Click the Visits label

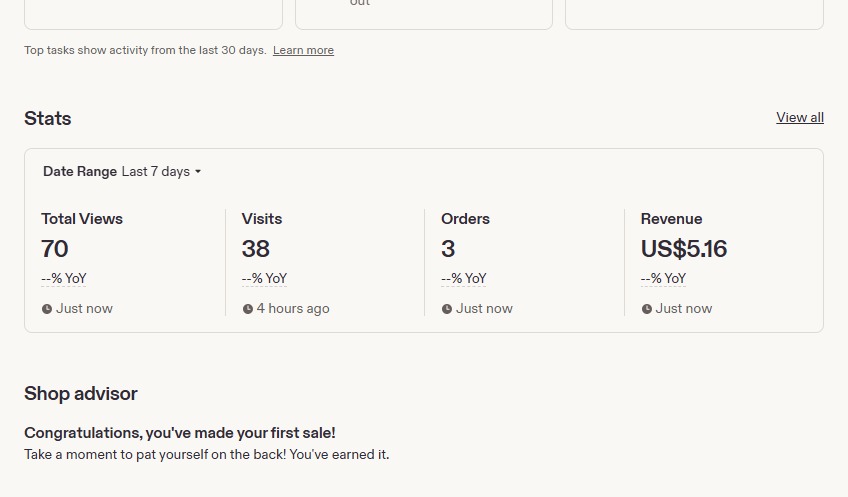(262, 218)
